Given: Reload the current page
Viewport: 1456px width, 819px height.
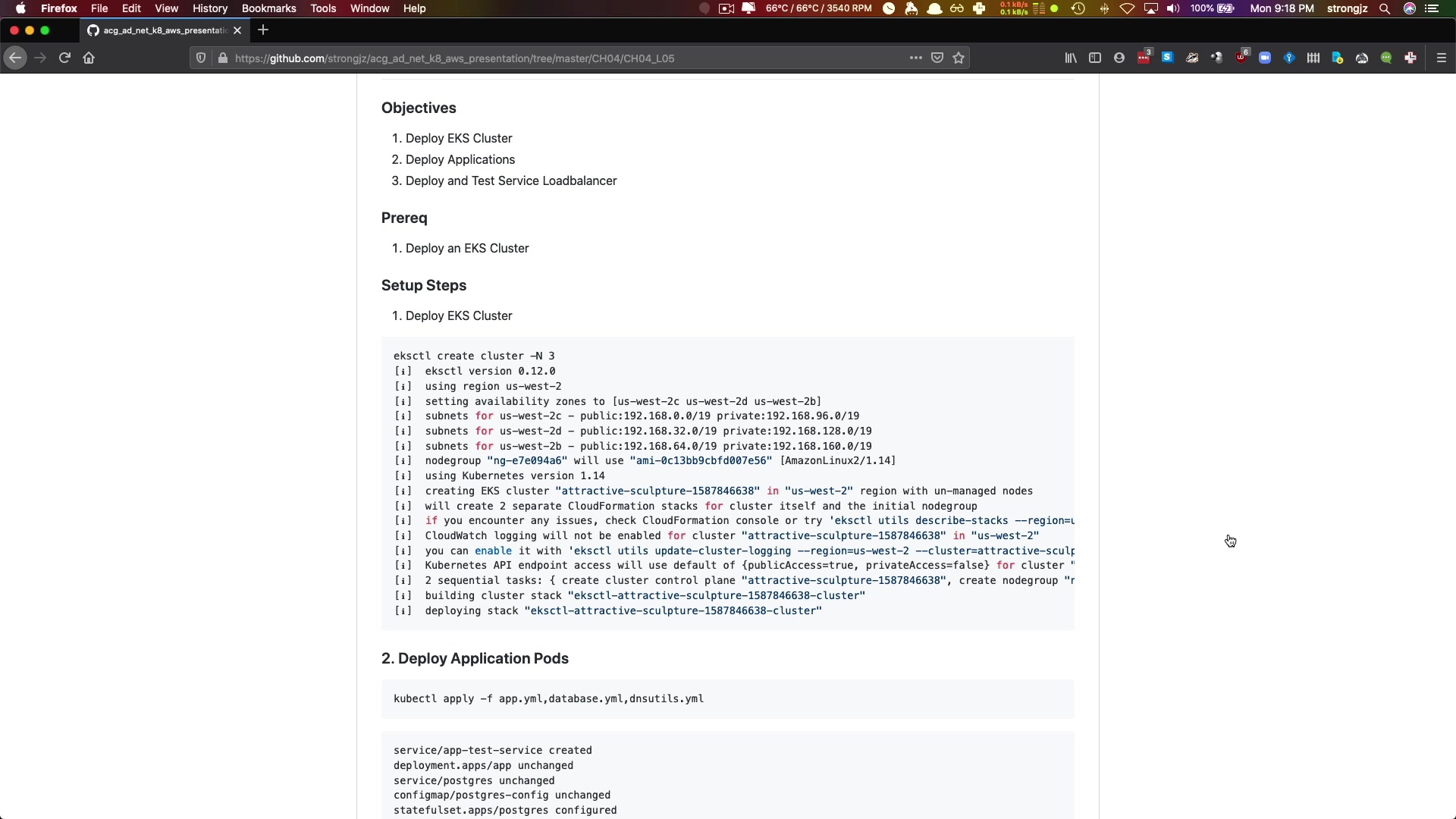Looking at the screenshot, I should [x=64, y=58].
